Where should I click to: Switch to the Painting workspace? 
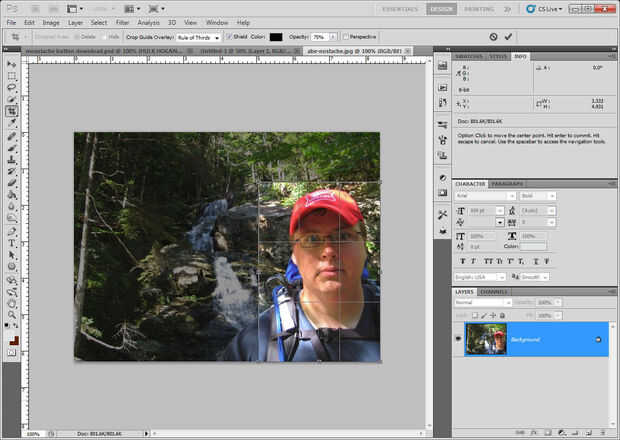click(x=479, y=9)
